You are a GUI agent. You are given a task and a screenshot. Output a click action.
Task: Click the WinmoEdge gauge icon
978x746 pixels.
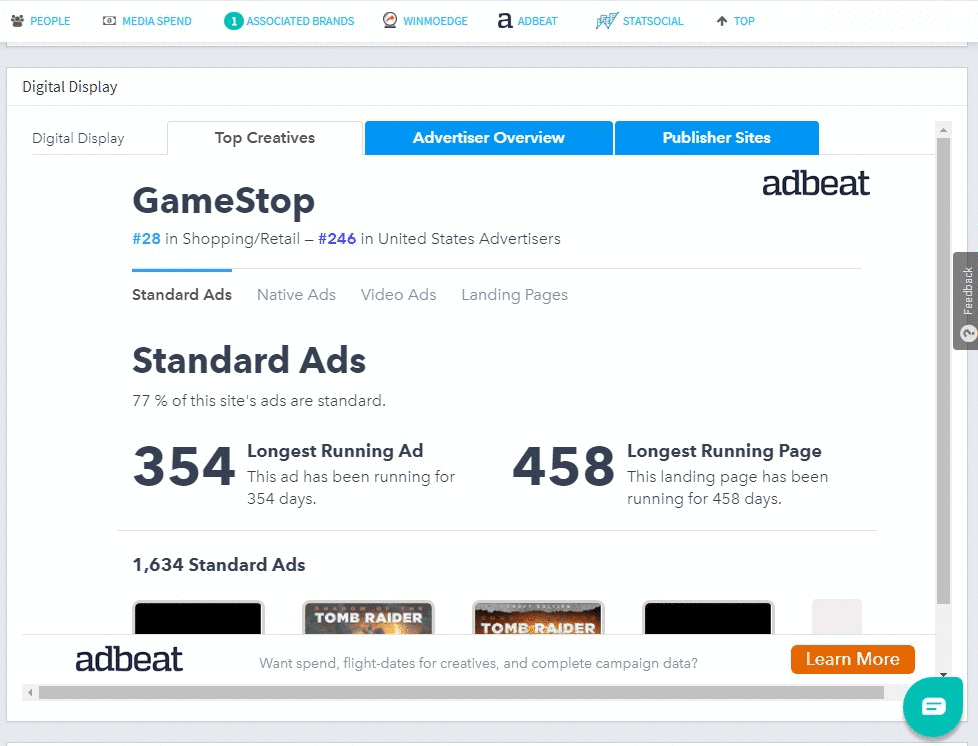coord(390,20)
